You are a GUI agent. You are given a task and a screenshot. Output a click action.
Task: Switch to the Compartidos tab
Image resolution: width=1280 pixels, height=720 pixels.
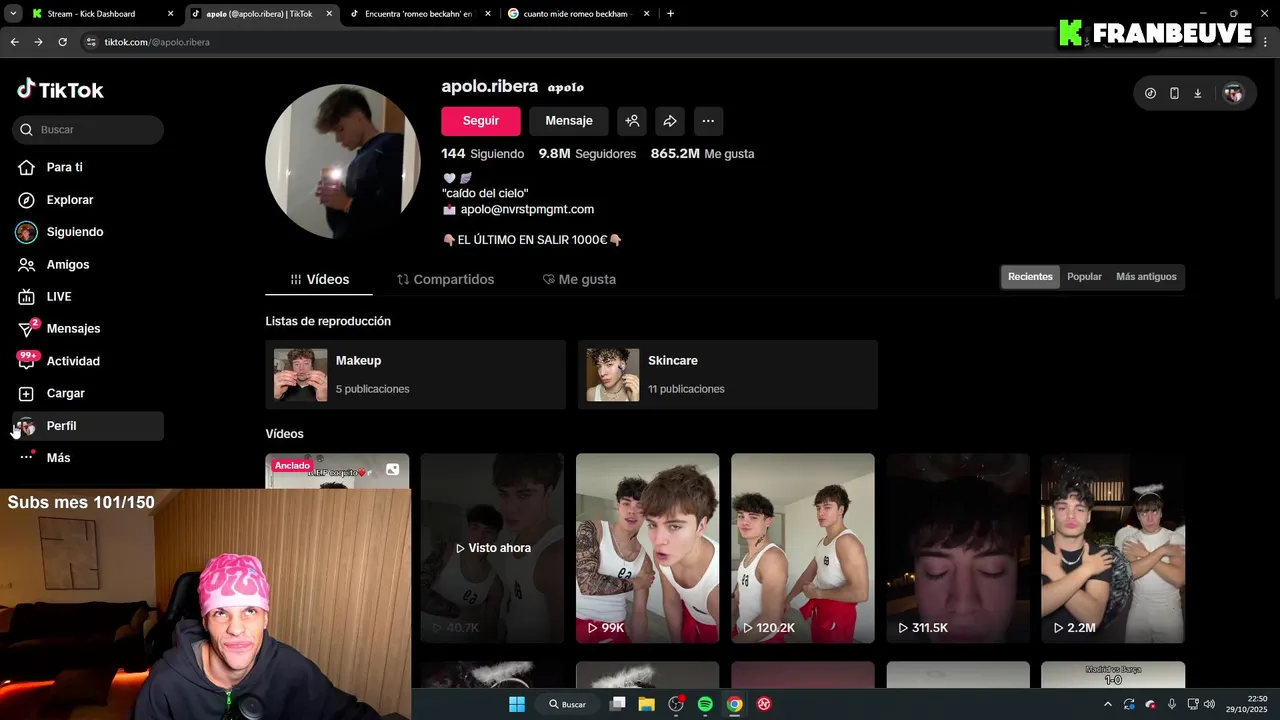point(445,280)
